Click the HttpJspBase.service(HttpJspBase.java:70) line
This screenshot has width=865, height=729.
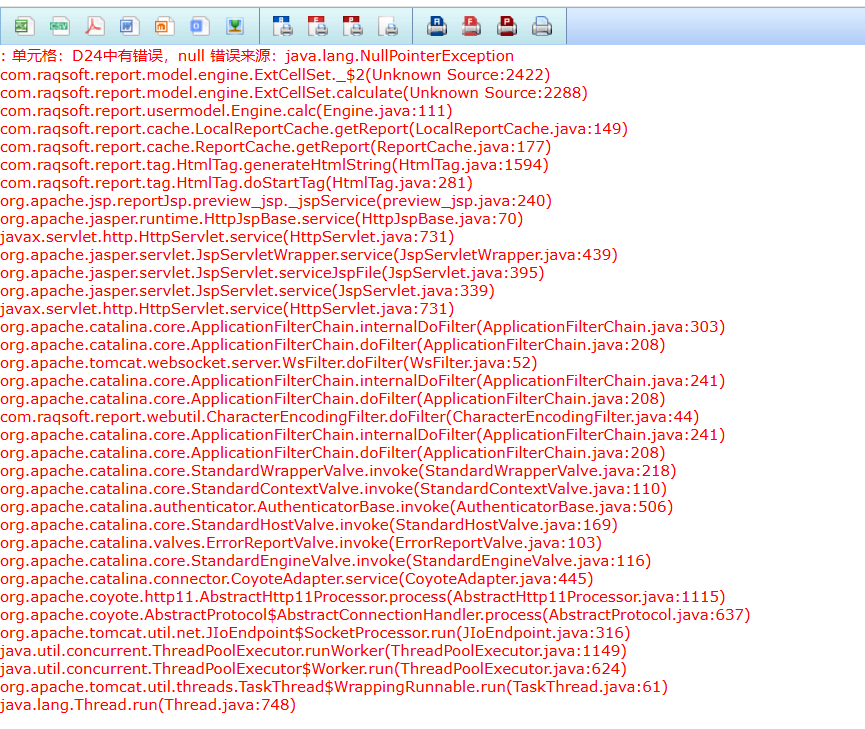tap(261, 219)
